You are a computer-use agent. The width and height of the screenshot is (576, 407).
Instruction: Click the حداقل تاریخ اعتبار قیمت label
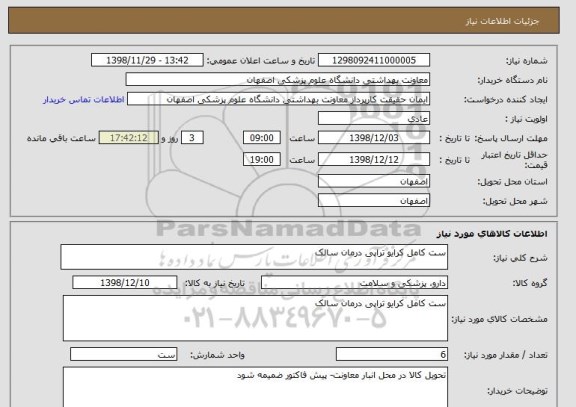pyautogui.click(x=514, y=160)
